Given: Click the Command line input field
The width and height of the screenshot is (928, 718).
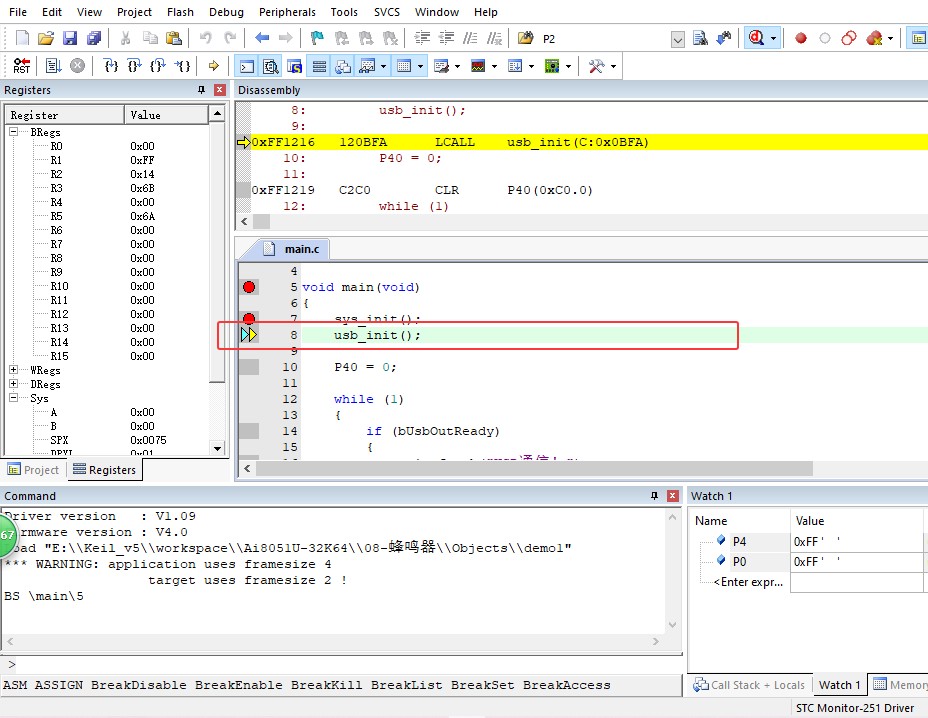Looking at the screenshot, I should pyautogui.click(x=346, y=664).
